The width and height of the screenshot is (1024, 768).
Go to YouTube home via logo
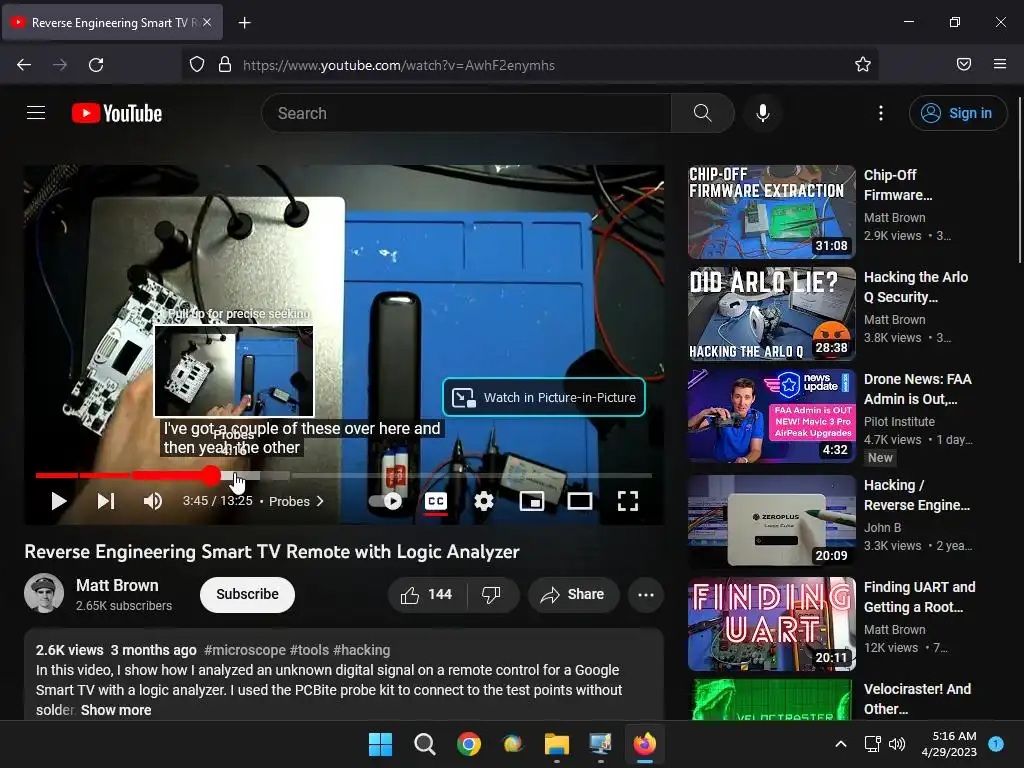pyautogui.click(x=117, y=113)
